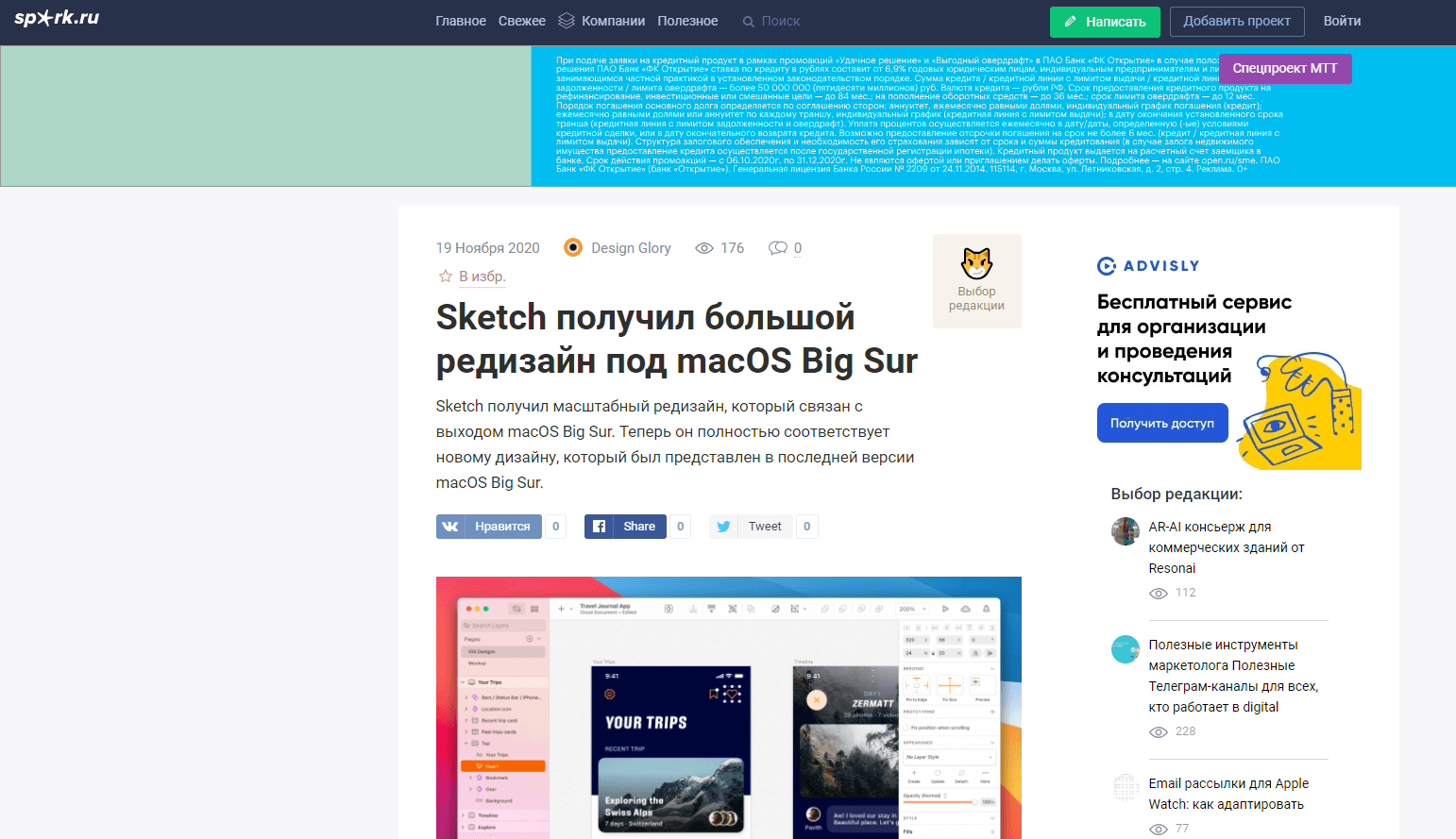Select the Pin to Edge resizing icon
Image resolution: width=1456 pixels, height=839 pixels.
tap(917, 685)
